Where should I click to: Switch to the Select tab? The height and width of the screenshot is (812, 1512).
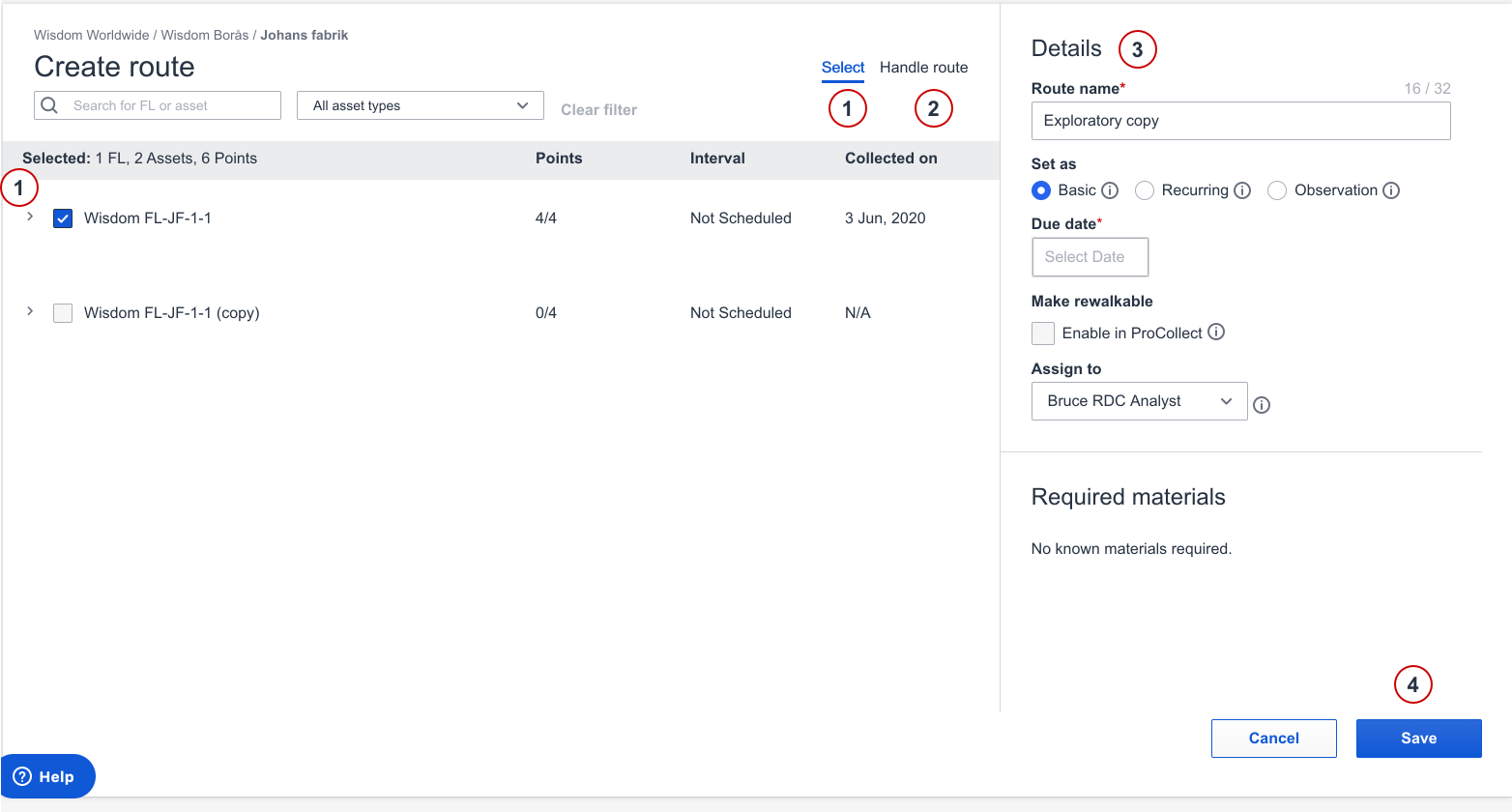click(843, 68)
